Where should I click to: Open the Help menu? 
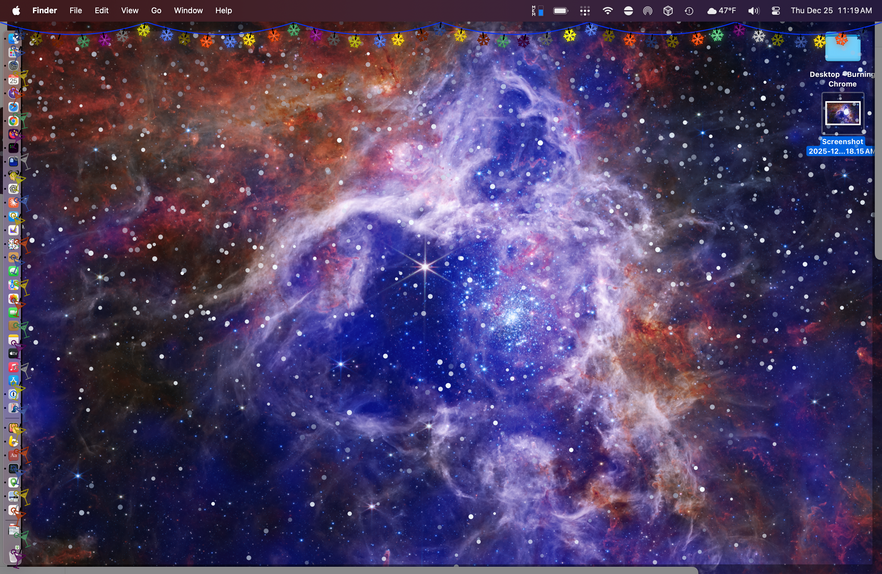pos(223,10)
